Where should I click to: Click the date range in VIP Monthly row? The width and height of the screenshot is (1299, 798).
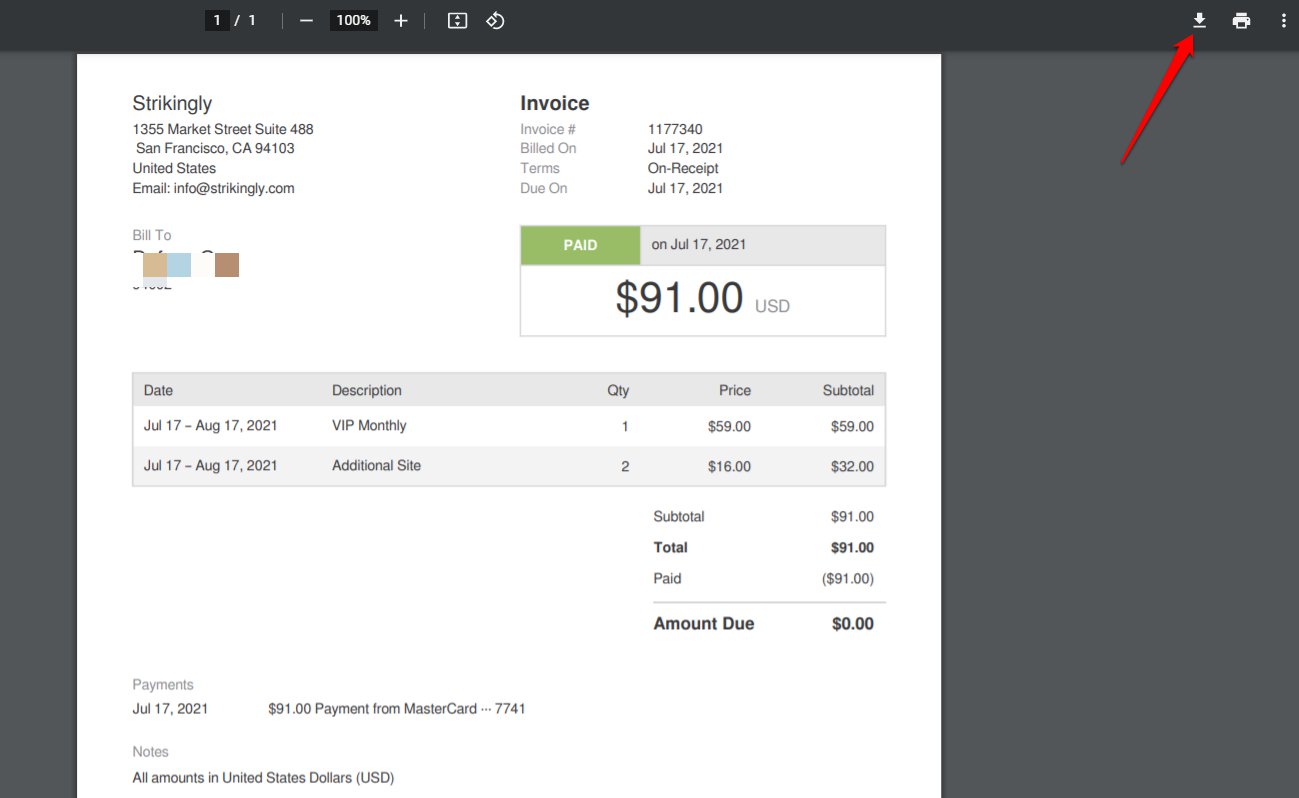click(211, 425)
